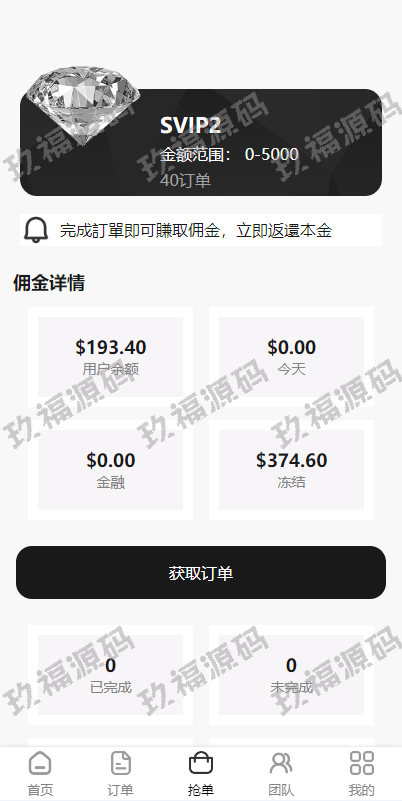The image size is (402, 801).
Task: Tap the diamond SVIP image
Action: (82, 100)
